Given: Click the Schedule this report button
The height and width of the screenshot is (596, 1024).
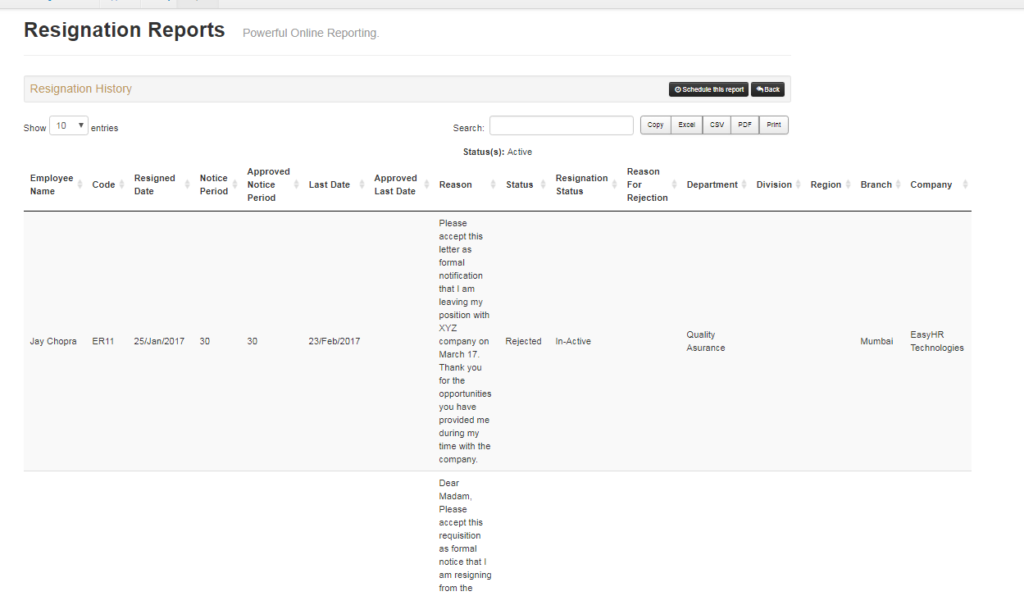Looking at the screenshot, I should point(708,89).
